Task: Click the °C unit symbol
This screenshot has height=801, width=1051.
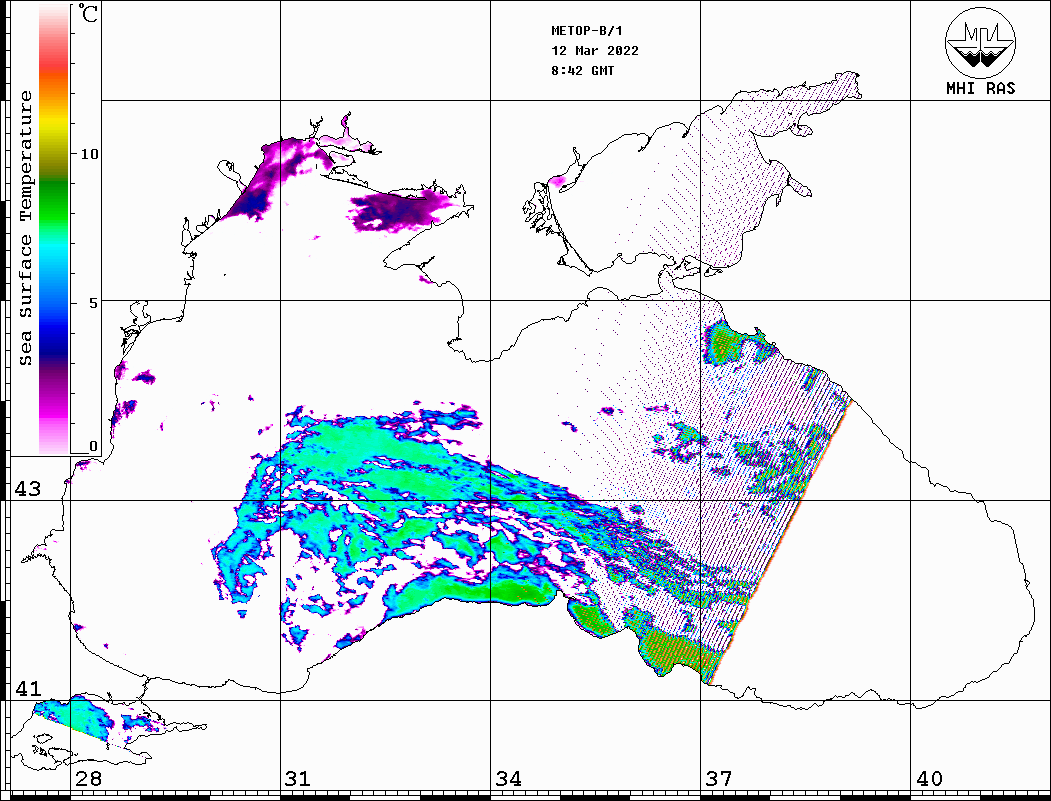Action: 88,13
